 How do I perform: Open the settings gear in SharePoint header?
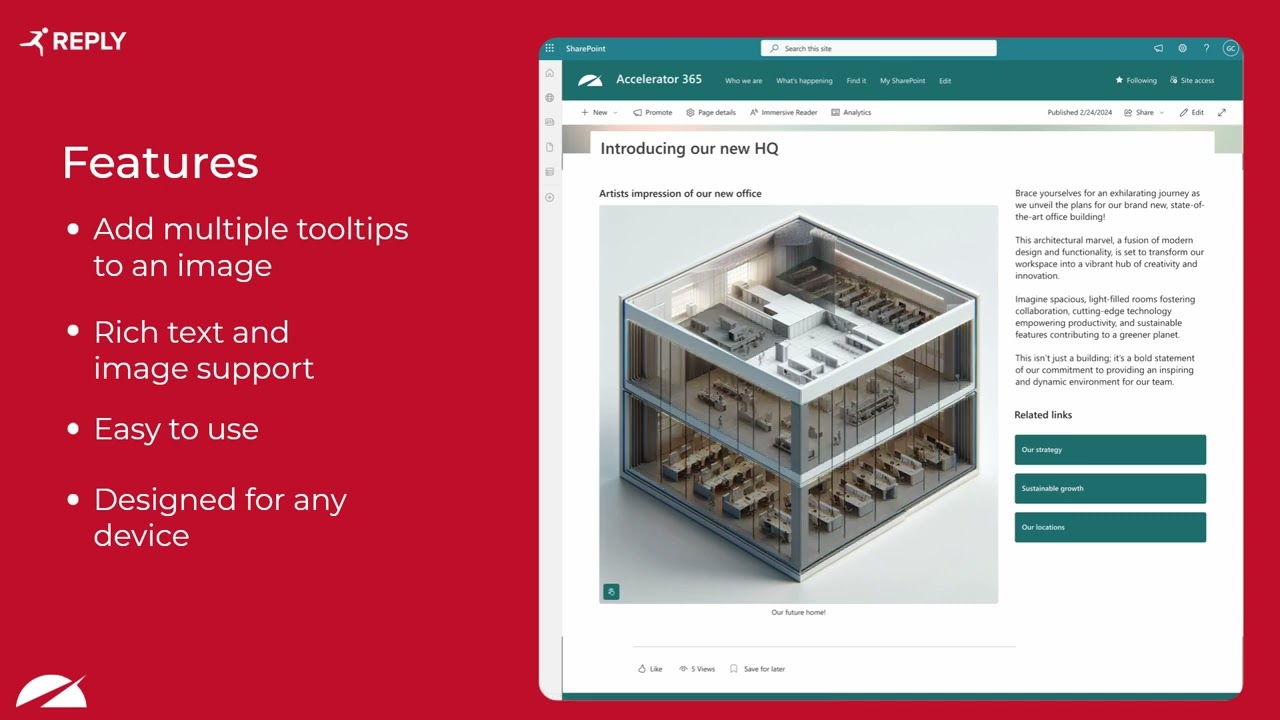(x=1182, y=48)
